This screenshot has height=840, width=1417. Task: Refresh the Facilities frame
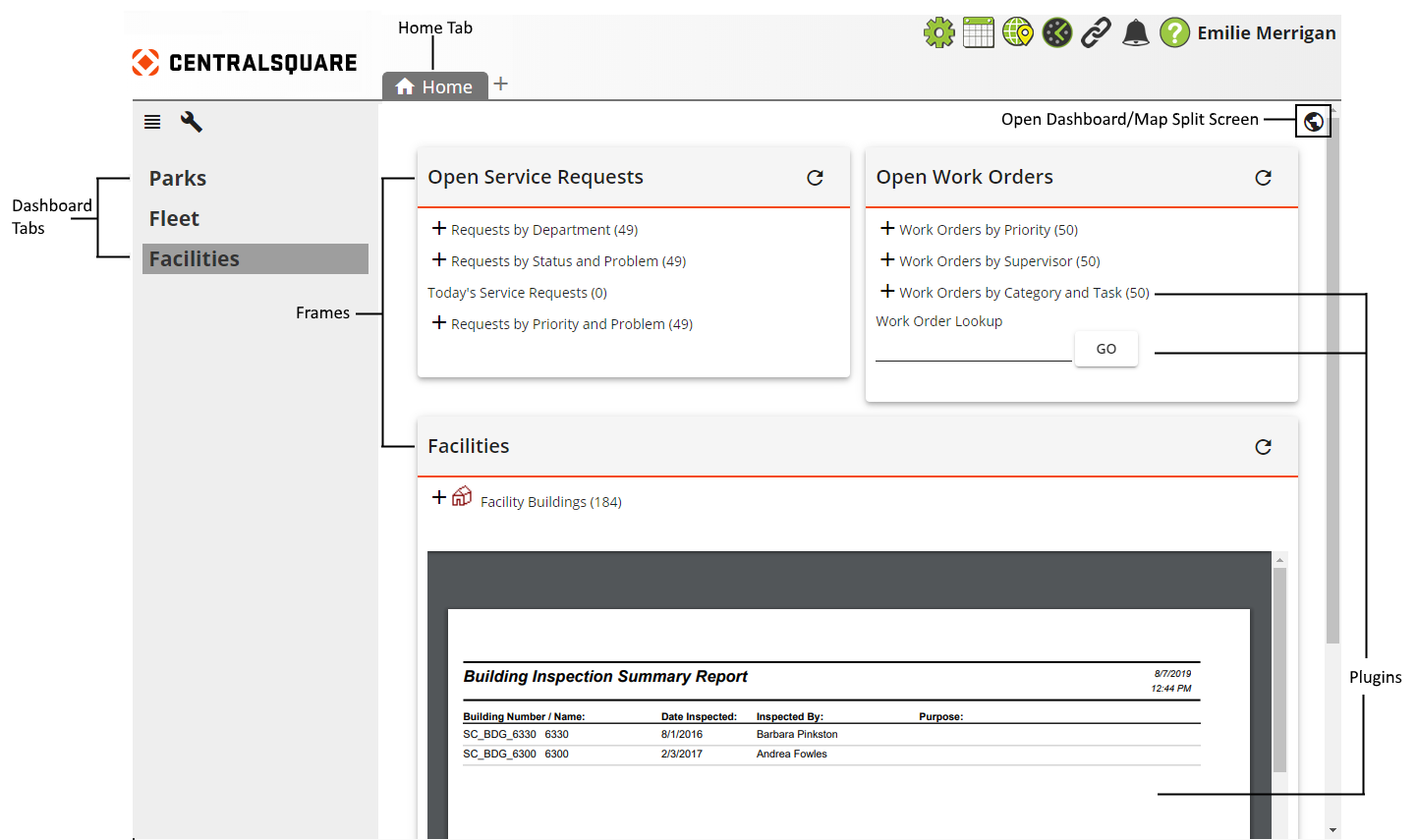(1263, 447)
